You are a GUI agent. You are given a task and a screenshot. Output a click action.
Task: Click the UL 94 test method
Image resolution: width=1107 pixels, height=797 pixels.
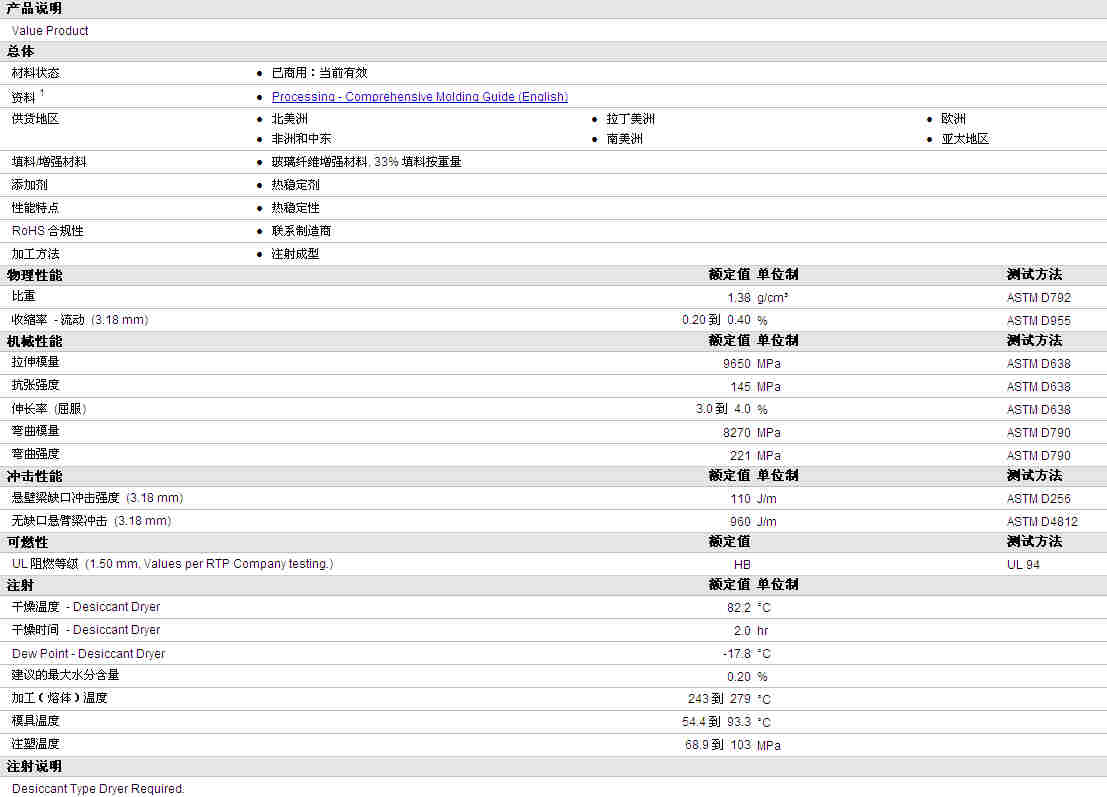coord(1023,565)
